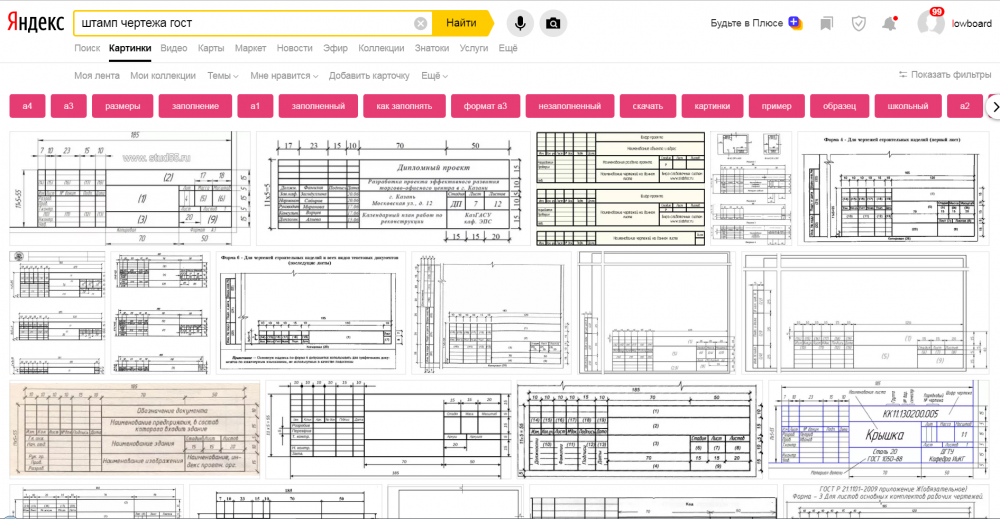The image size is (1000, 519).
Task: Select the а2 tag chip
Action: [x=964, y=106]
